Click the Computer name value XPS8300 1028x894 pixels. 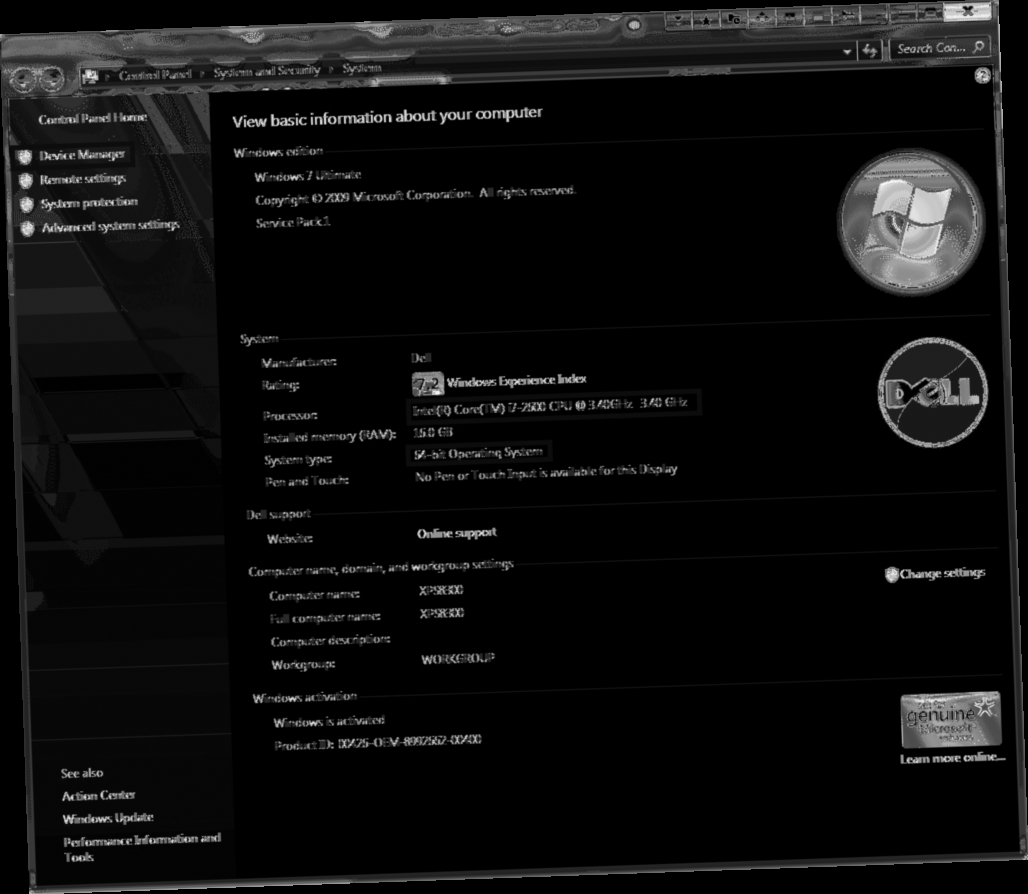tap(441, 591)
